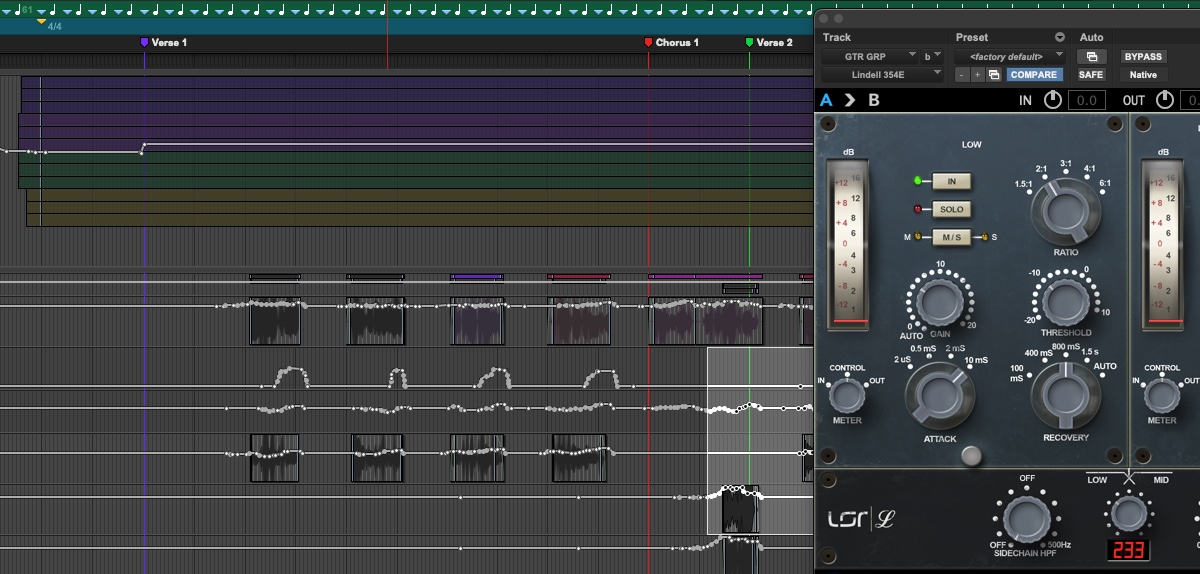Click the 4/4 meter marker
1200x574 pixels.
(49, 24)
